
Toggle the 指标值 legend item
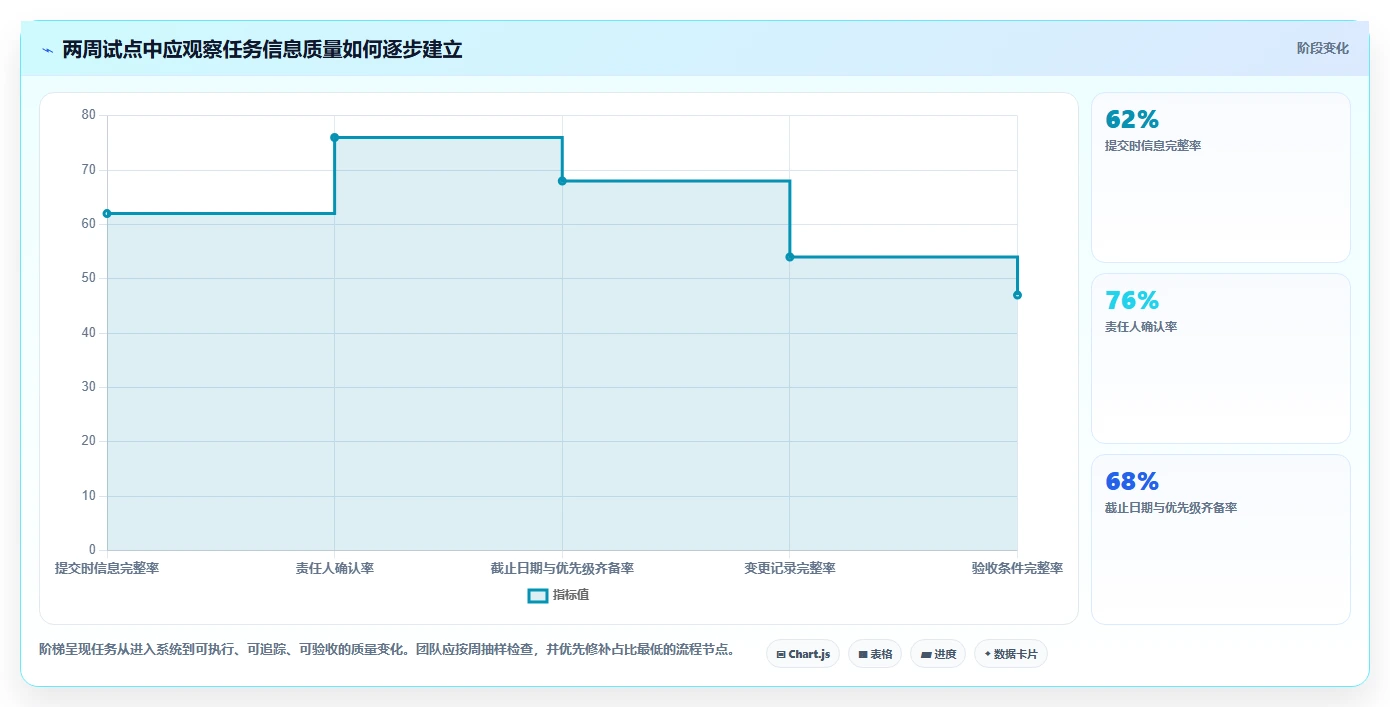[x=559, y=595]
